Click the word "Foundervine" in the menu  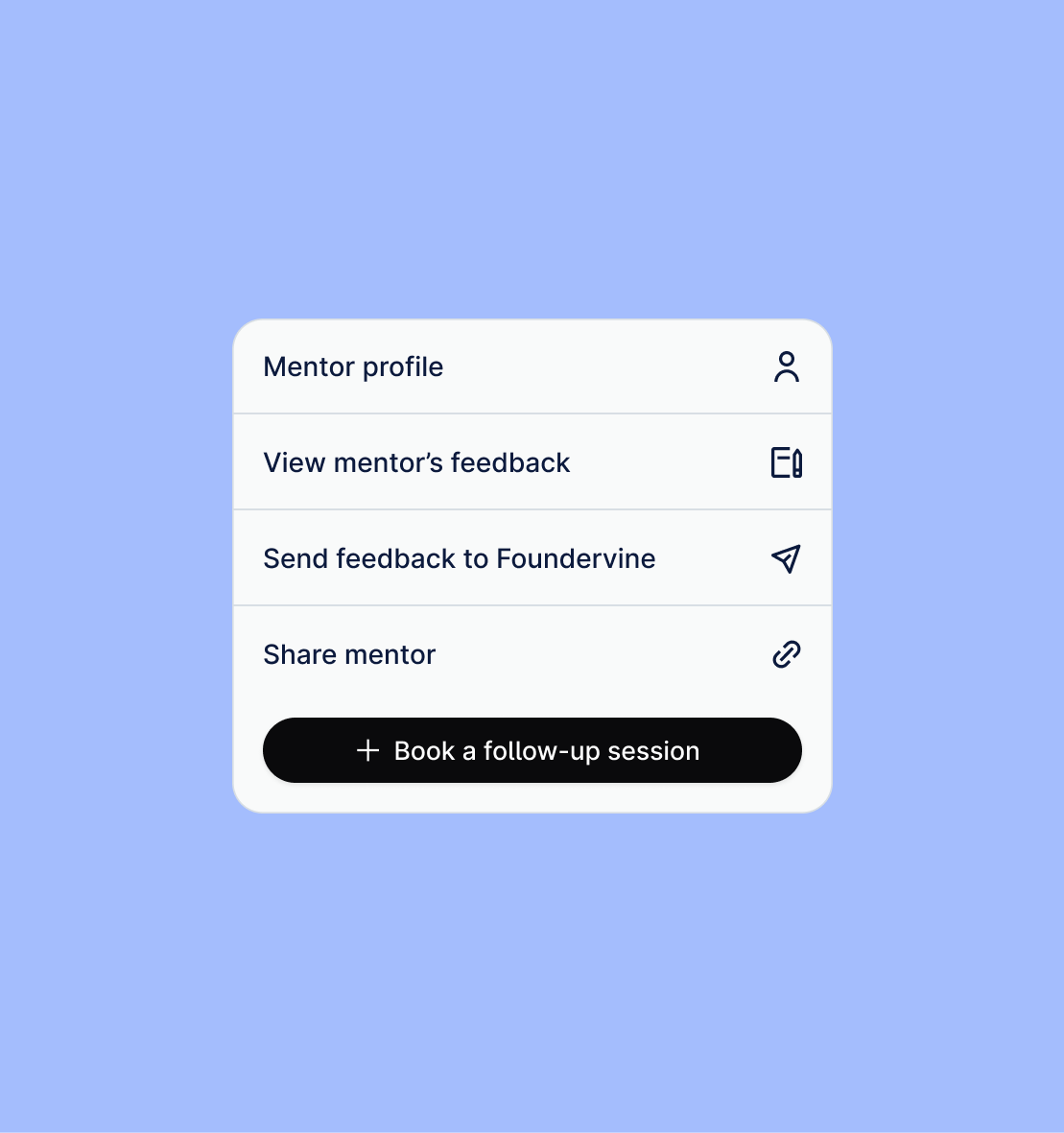[577, 558]
